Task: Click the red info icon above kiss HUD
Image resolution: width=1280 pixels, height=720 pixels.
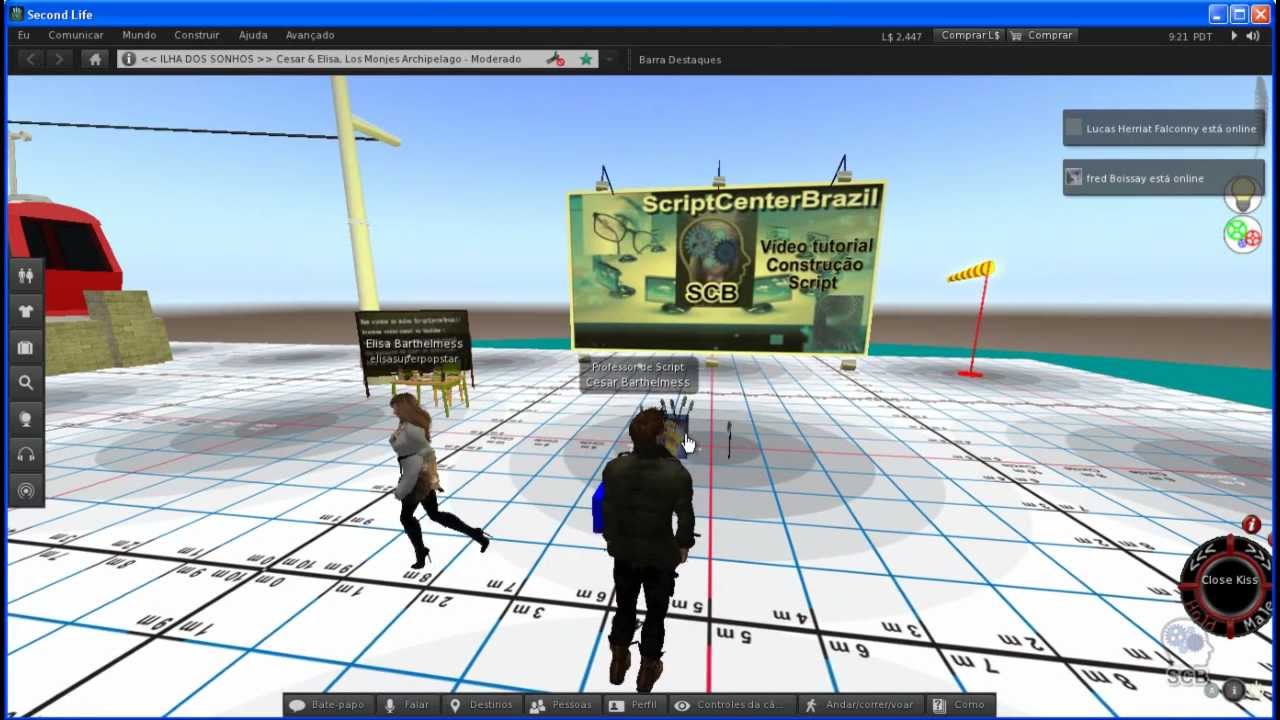Action: [1251, 524]
